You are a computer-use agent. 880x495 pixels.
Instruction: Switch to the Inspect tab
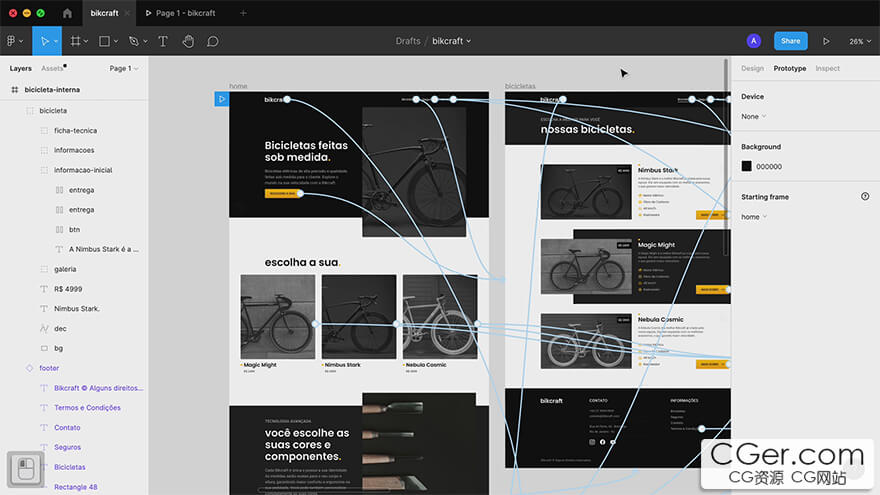pyautogui.click(x=827, y=68)
